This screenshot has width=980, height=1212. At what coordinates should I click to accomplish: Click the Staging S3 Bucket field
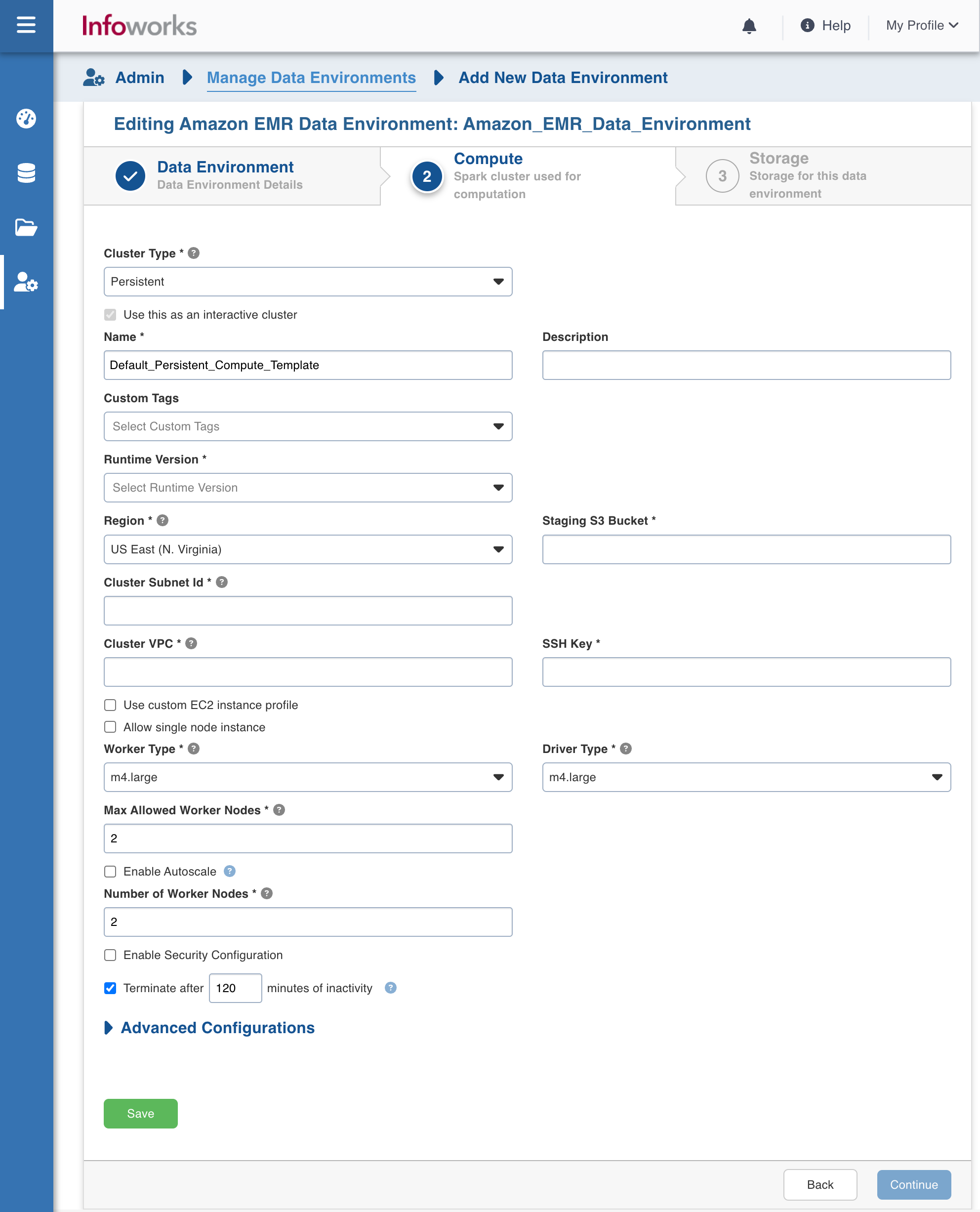746,549
